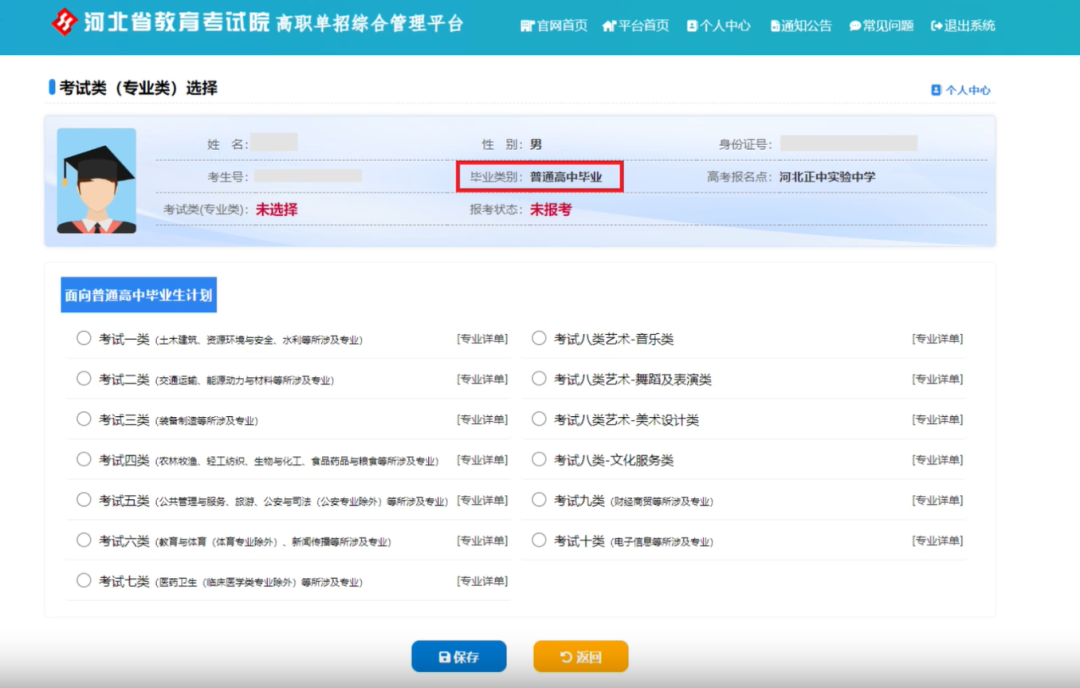Open 个人中心 from the top navigation icon

[690, 26]
